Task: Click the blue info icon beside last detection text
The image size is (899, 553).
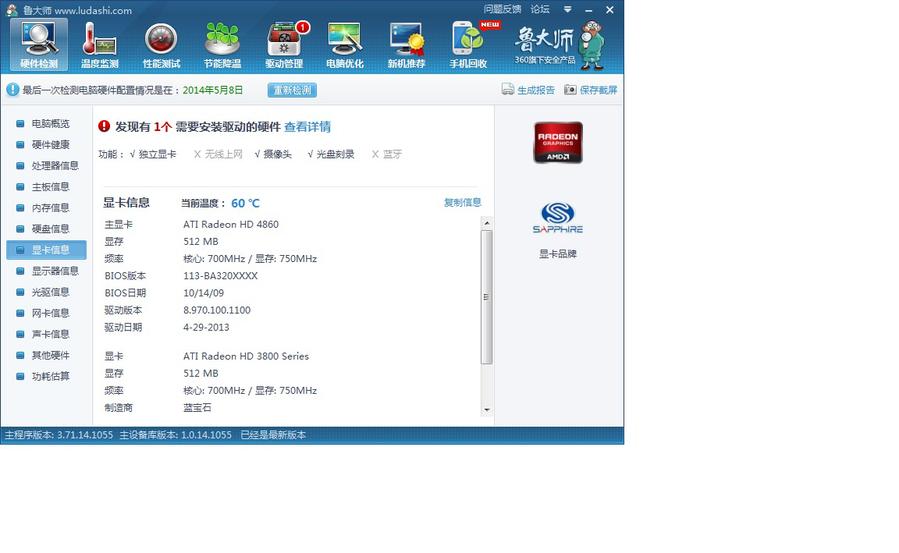Action: pyautogui.click(x=13, y=89)
